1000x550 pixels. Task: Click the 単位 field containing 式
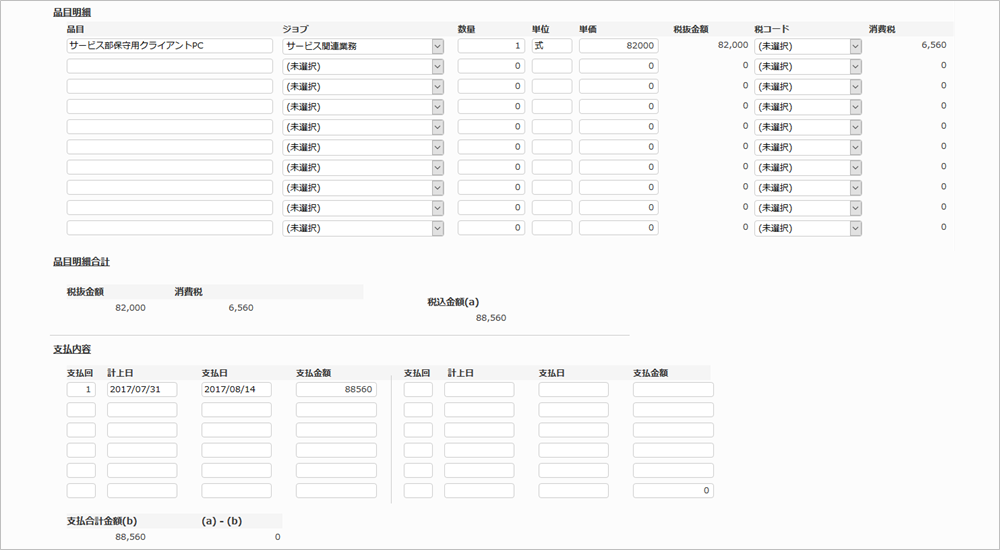tap(552, 46)
